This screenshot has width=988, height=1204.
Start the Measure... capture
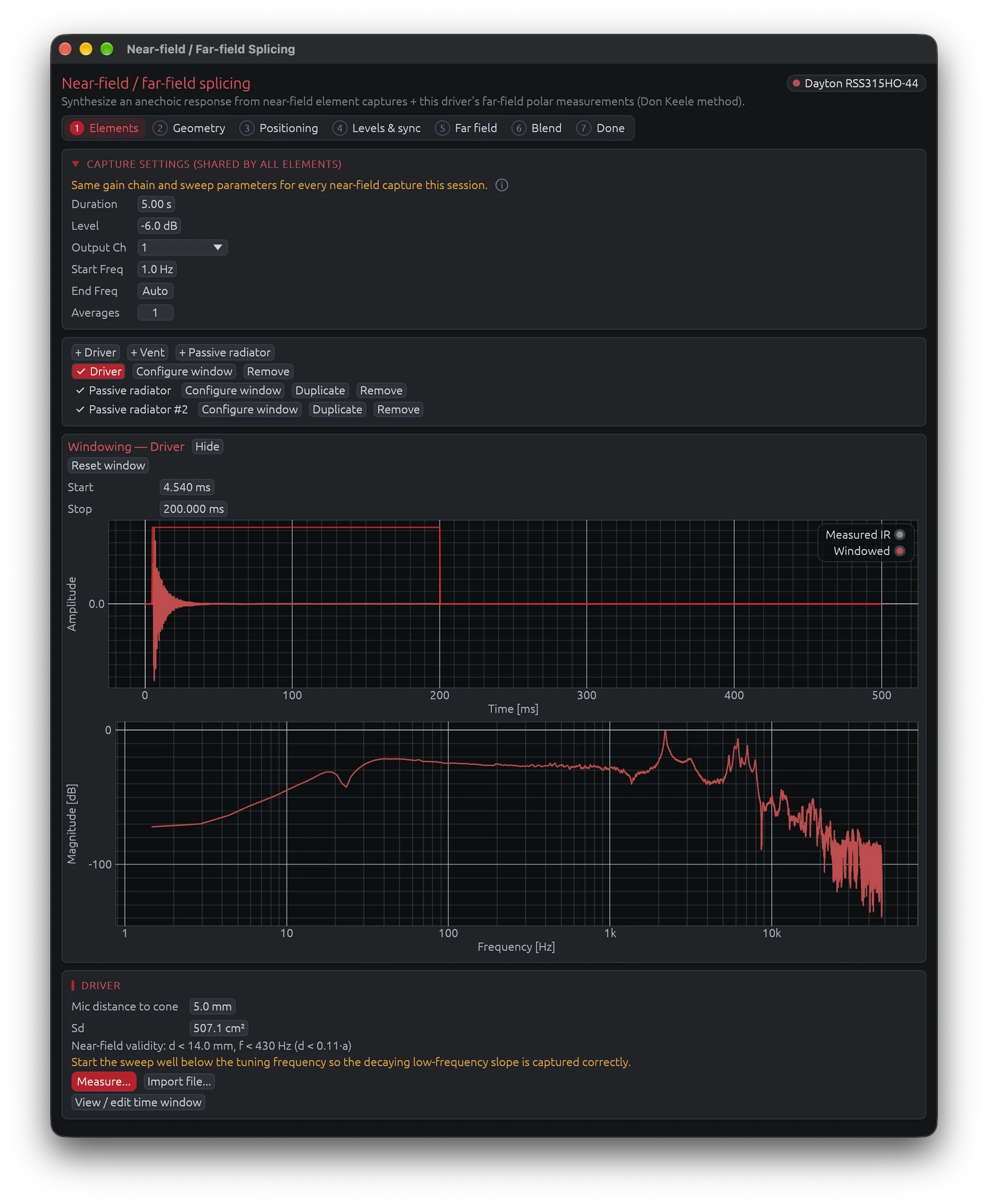tap(104, 1082)
